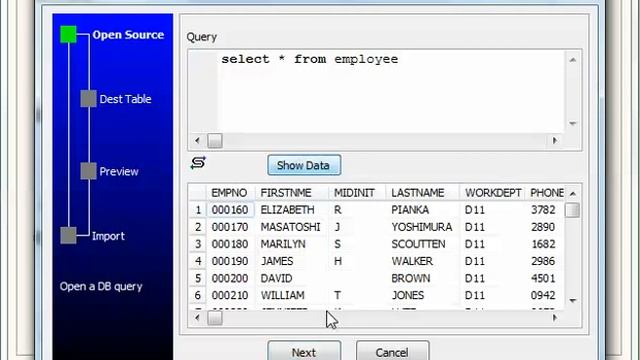Click the MARILYN first name cell
Viewport: 640px width, 360px height.
(292, 244)
